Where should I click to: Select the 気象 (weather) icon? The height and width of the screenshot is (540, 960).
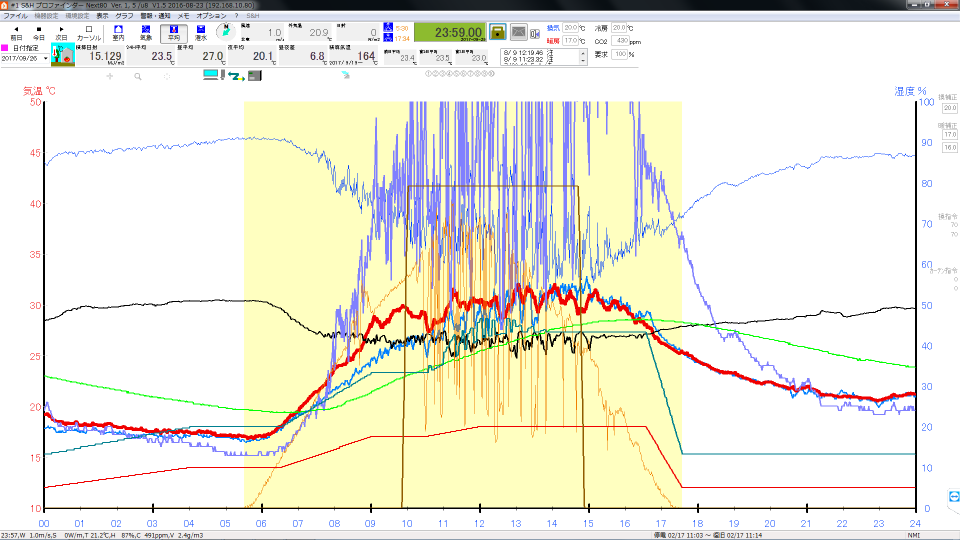pyautogui.click(x=146, y=30)
